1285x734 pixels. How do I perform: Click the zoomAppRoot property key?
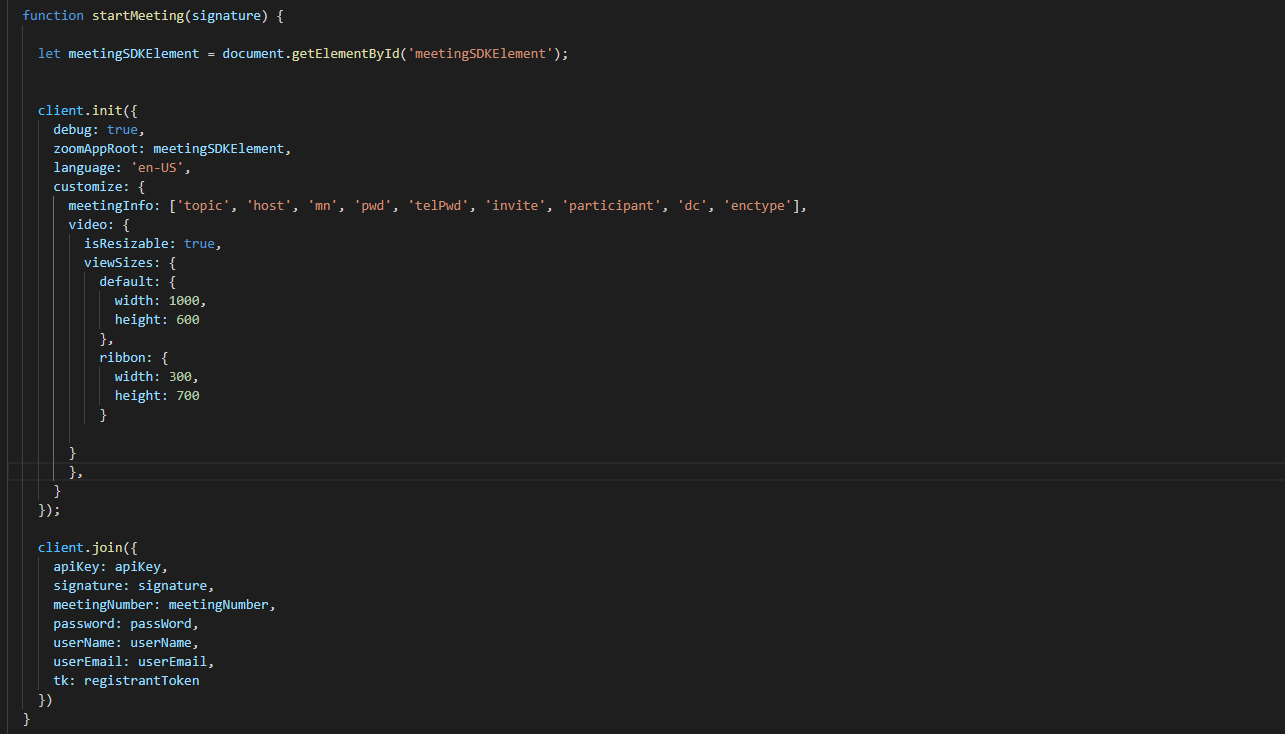(x=96, y=149)
